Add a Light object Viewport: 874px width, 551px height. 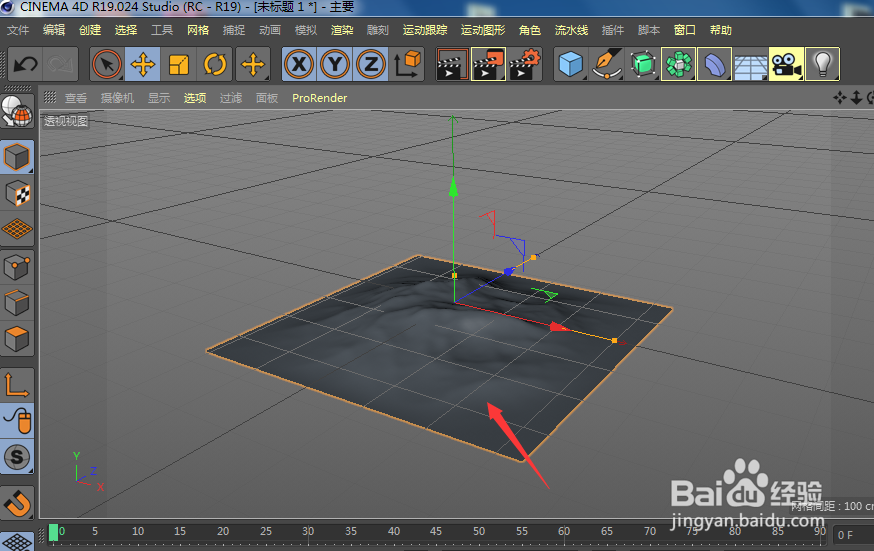822,65
